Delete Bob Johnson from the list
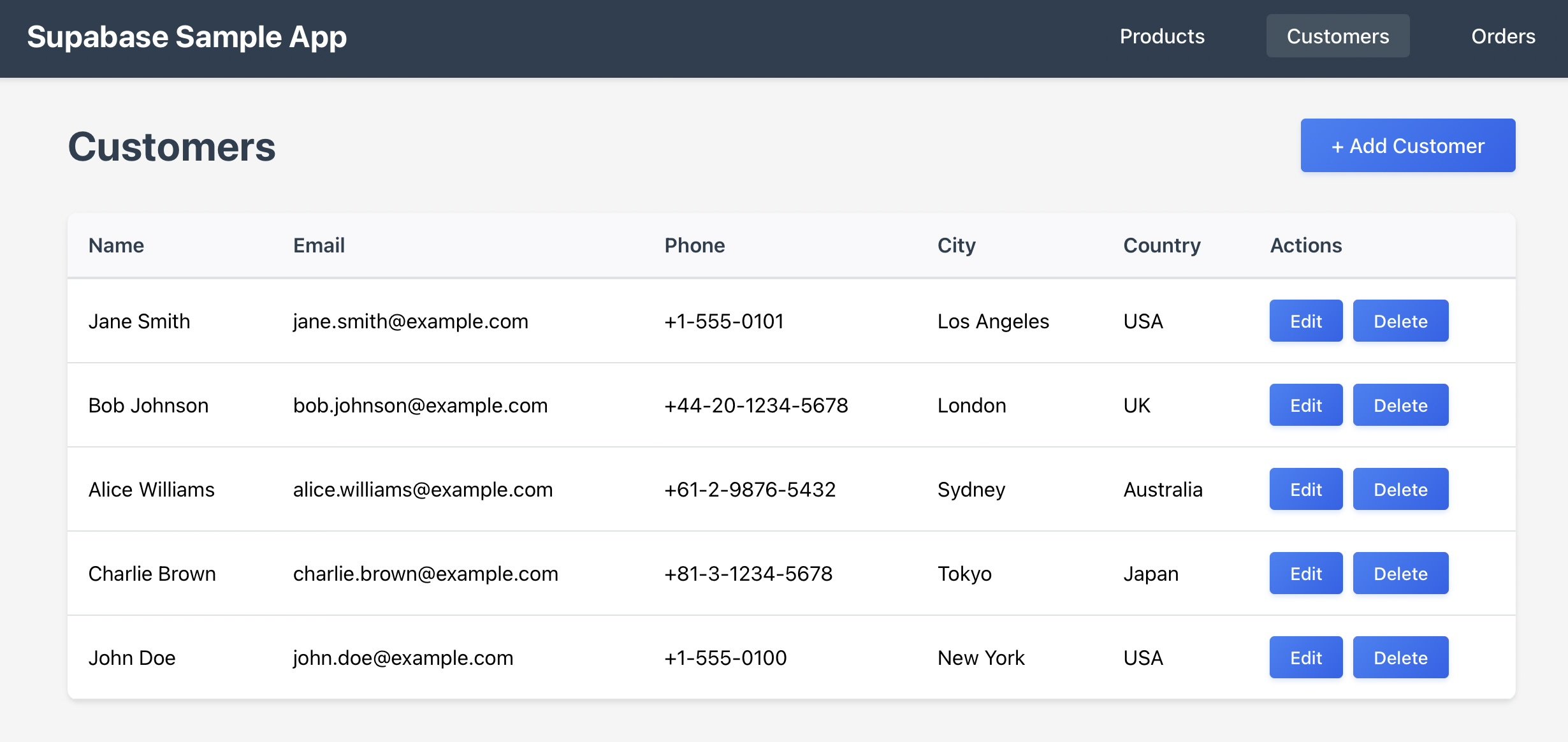Viewport: 1568px width, 742px height. tap(1400, 405)
